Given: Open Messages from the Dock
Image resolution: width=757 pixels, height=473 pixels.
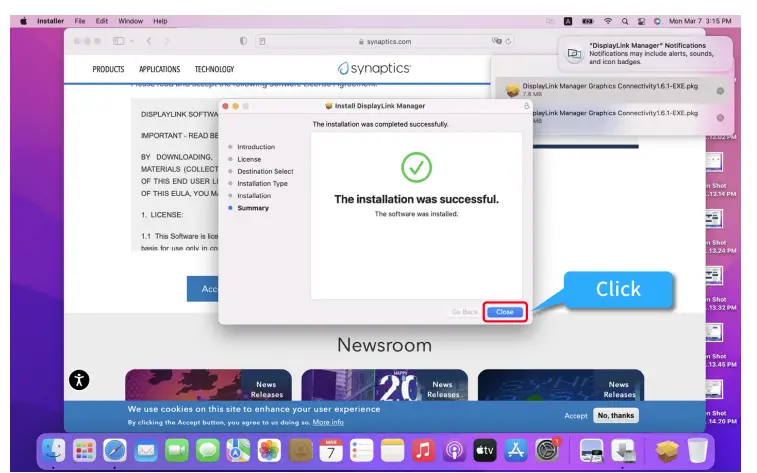Looking at the screenshot, I should pos(208,451).
